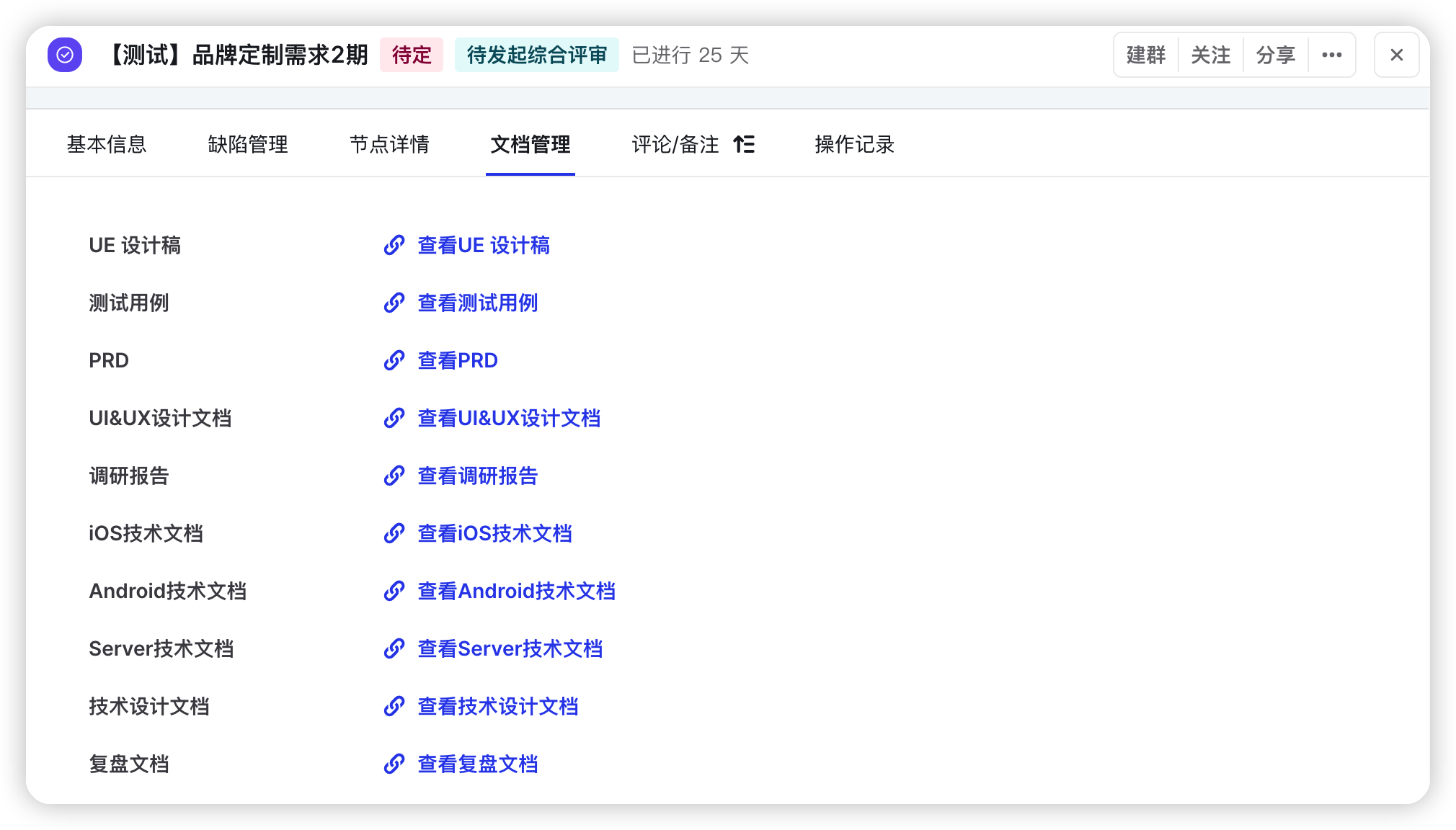Click link icon beside 查看复盘文档
The width and height of the screenshot is (1456, 830).
pyautogui.click(x=394, y=764)
